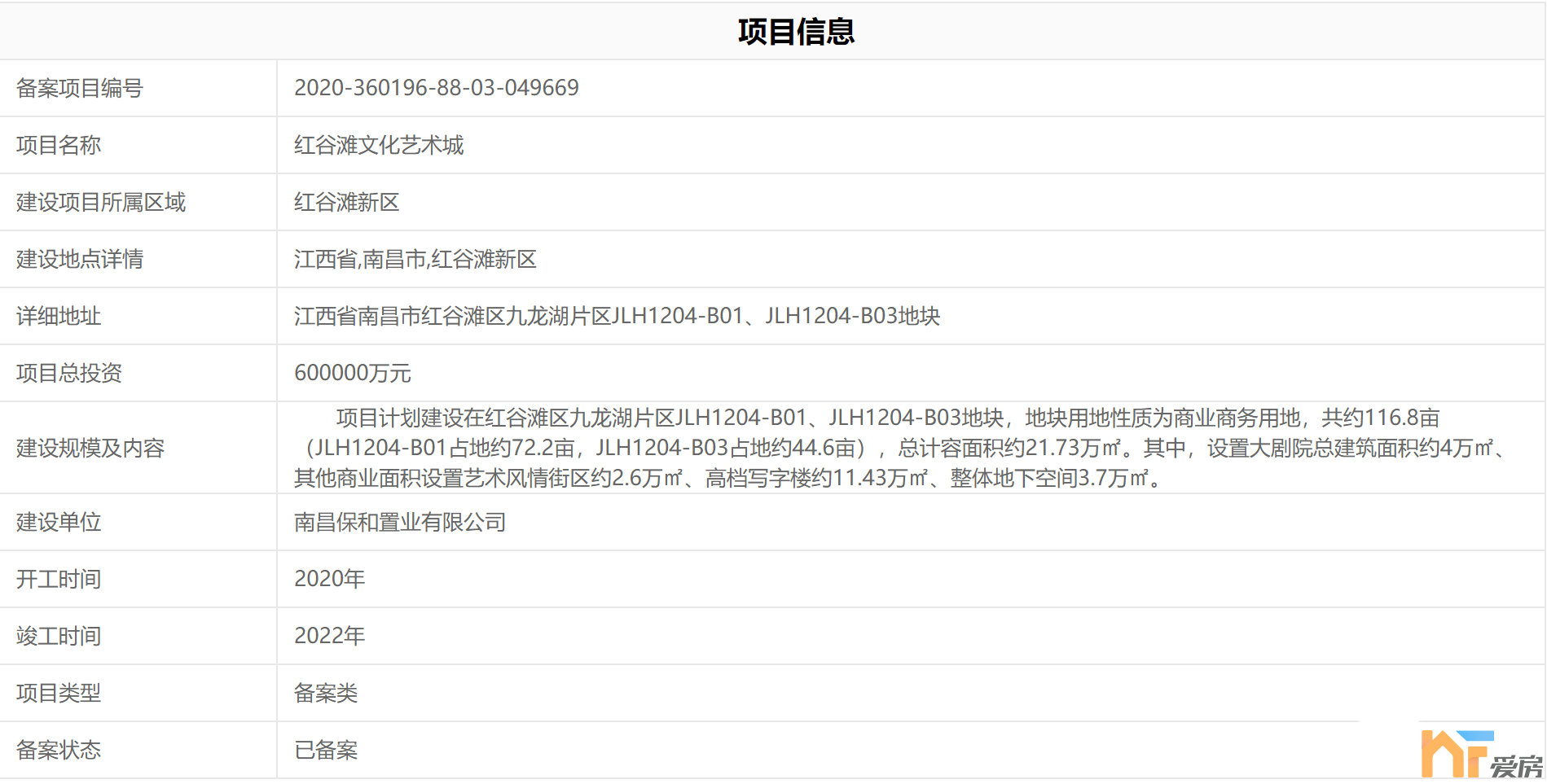Click the 项目信息 table header
Viewport: 1547px width, 784px height.
pyautogui.click(x=796, y=32)
